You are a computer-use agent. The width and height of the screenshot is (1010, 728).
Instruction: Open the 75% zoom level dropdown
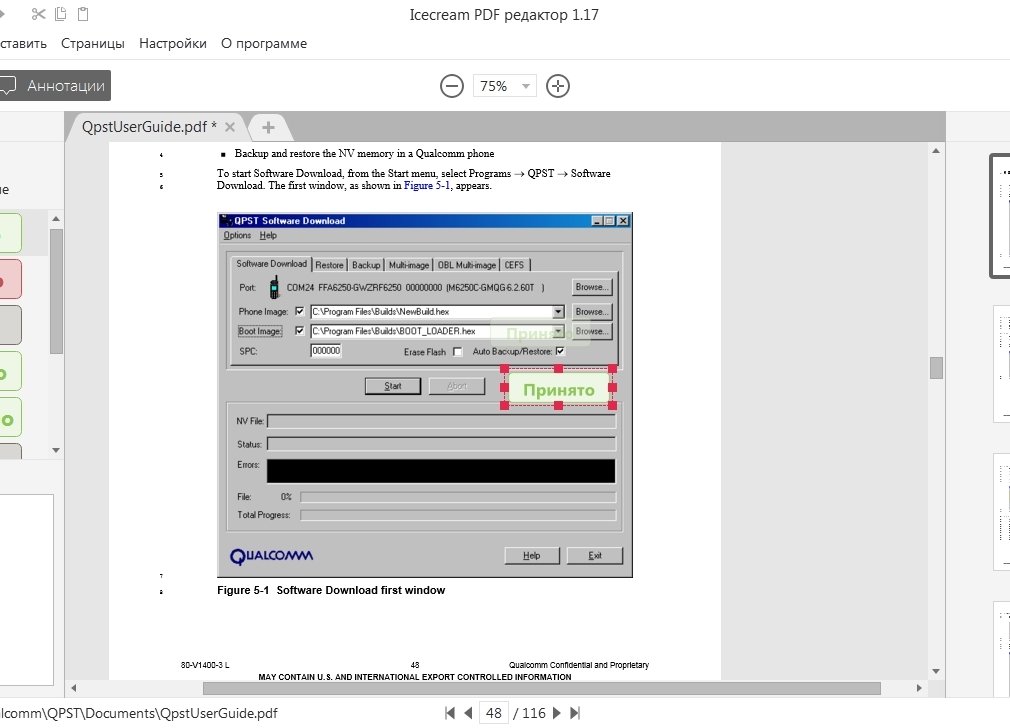coord(505,86)
